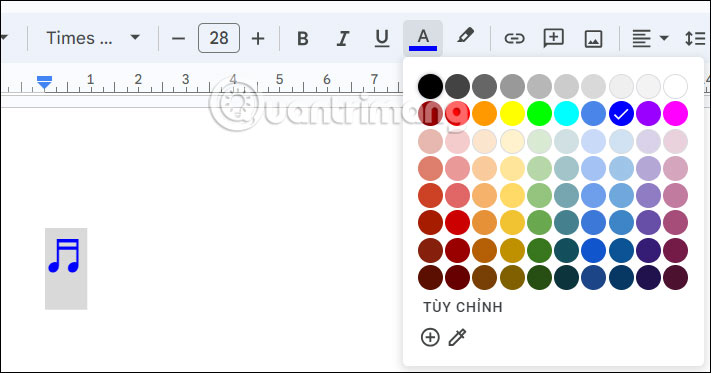Choose the cornflower blue swatch

[x=594, y=114]
